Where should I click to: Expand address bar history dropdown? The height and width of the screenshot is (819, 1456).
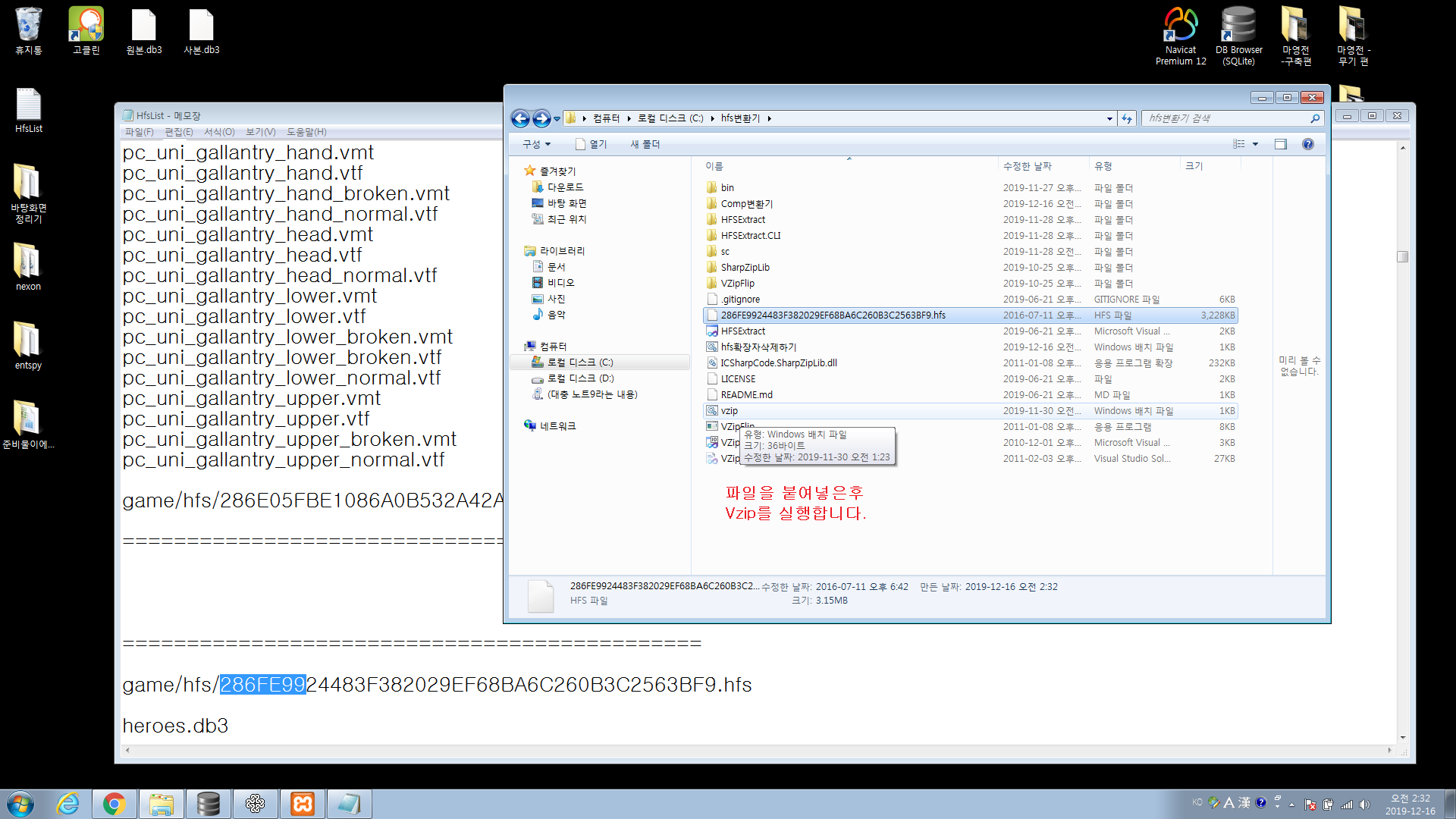point(1109,118)
